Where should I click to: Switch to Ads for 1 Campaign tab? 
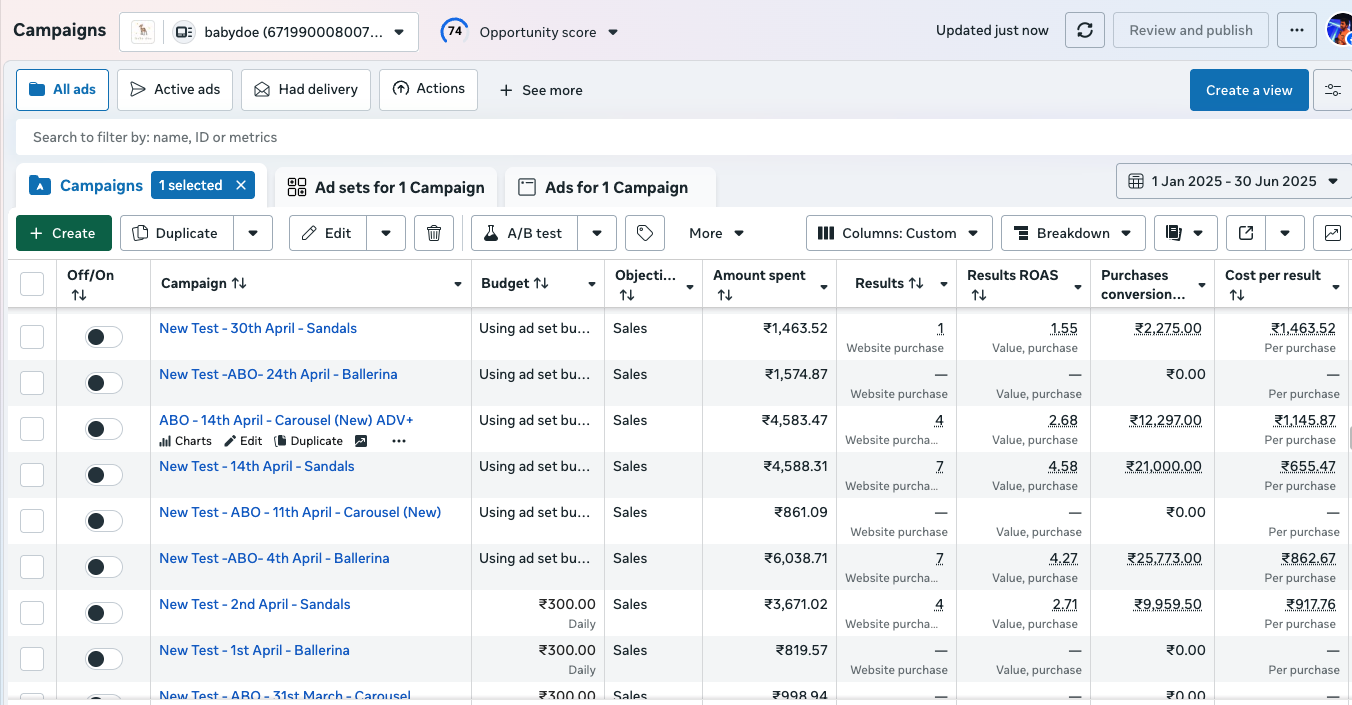pos(610,187)
